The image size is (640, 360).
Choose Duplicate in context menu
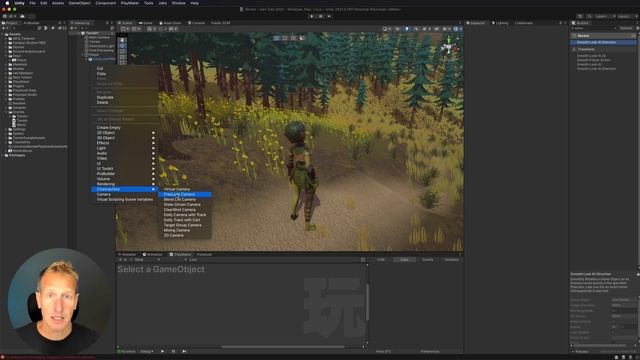[105, 98]
